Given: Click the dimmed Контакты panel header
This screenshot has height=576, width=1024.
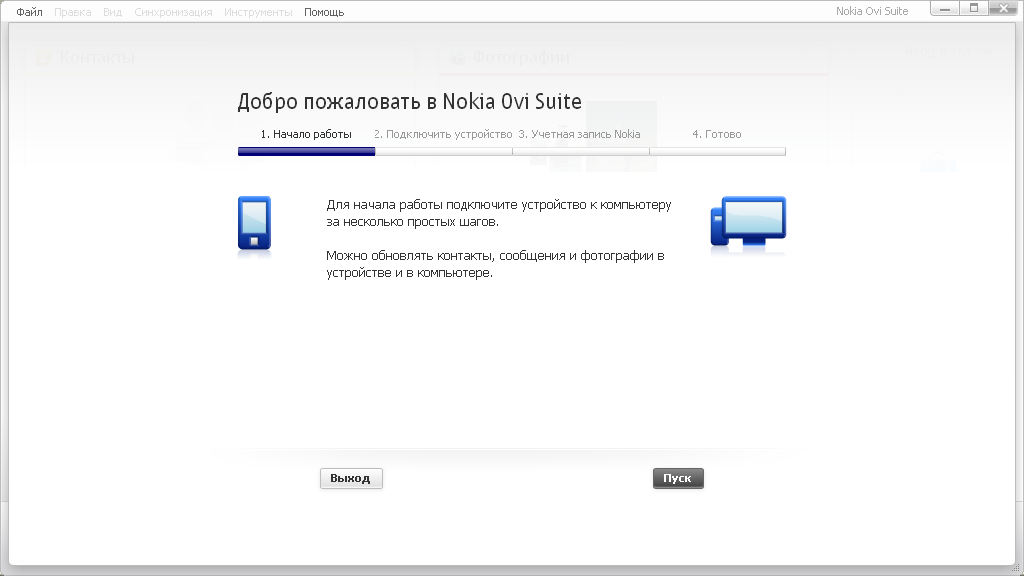Looking at the screenshot, I should pyautogui.click(x=96, y=58).
